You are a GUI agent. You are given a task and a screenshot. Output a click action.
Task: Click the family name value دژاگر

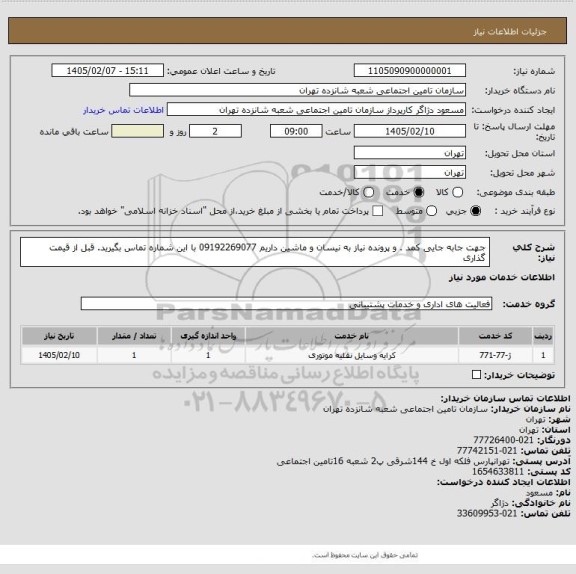click(500, 503)
